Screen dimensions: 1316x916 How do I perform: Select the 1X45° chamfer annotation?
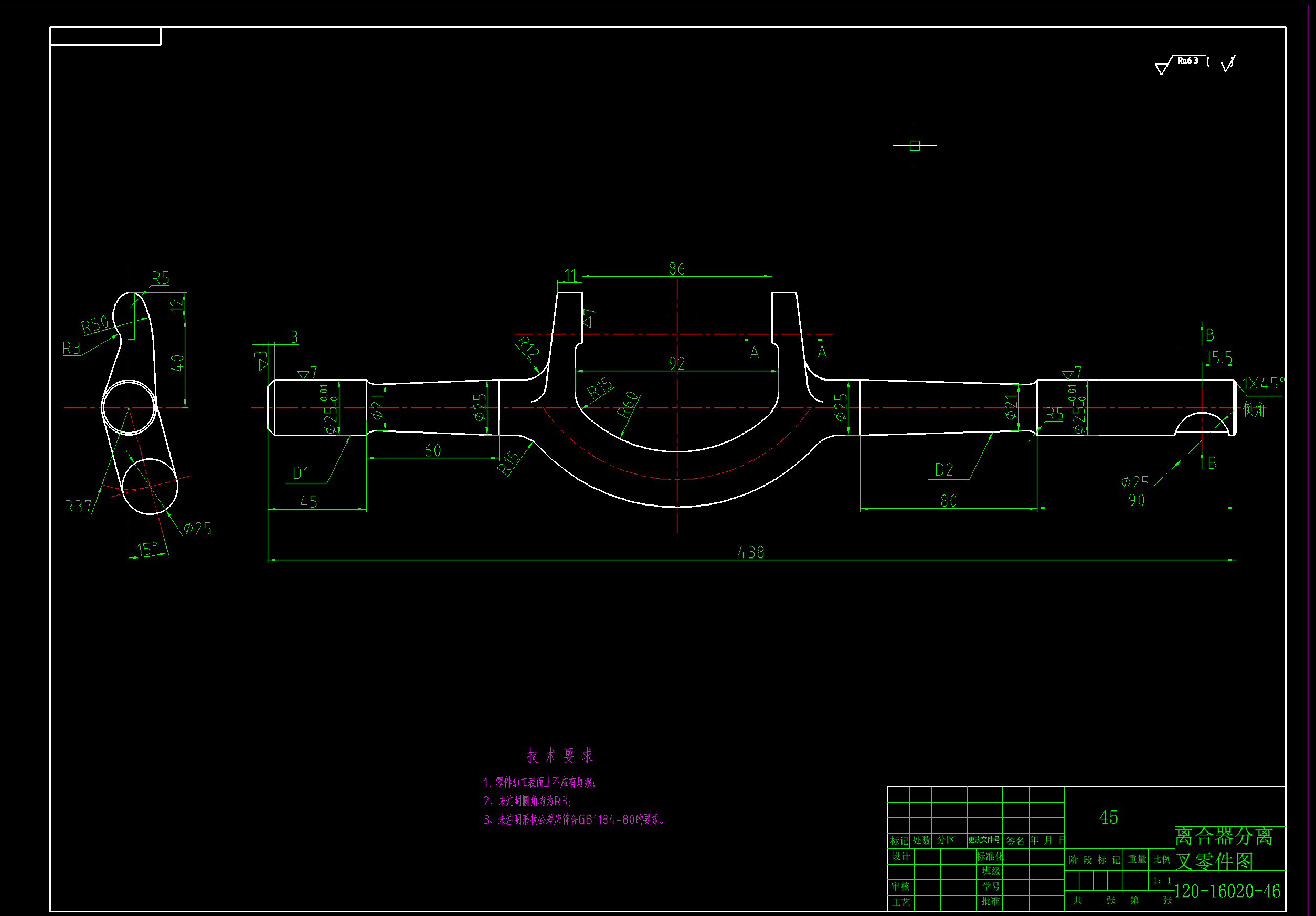coord(1264,384)
